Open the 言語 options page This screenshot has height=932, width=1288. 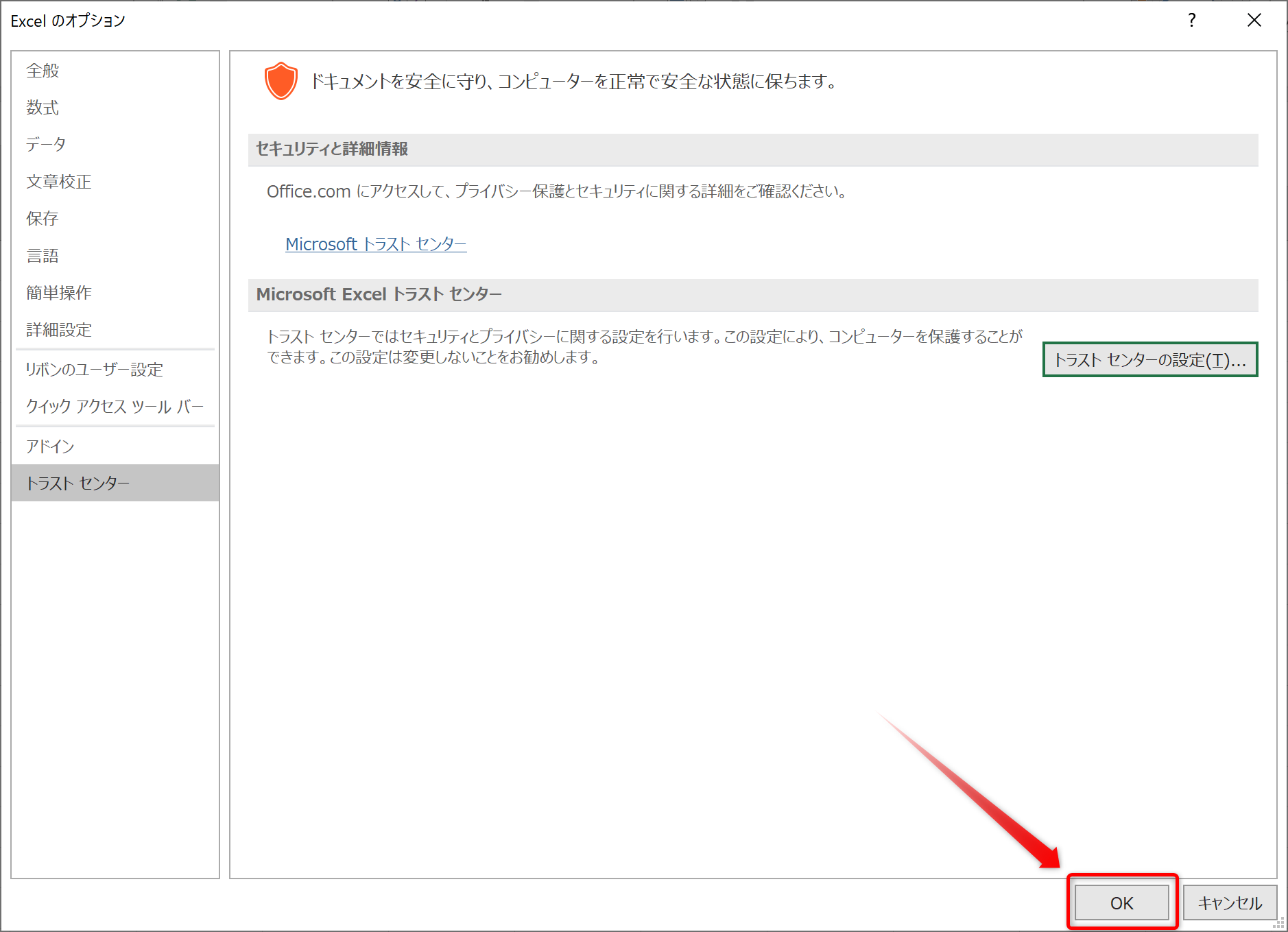pos(115,256)
